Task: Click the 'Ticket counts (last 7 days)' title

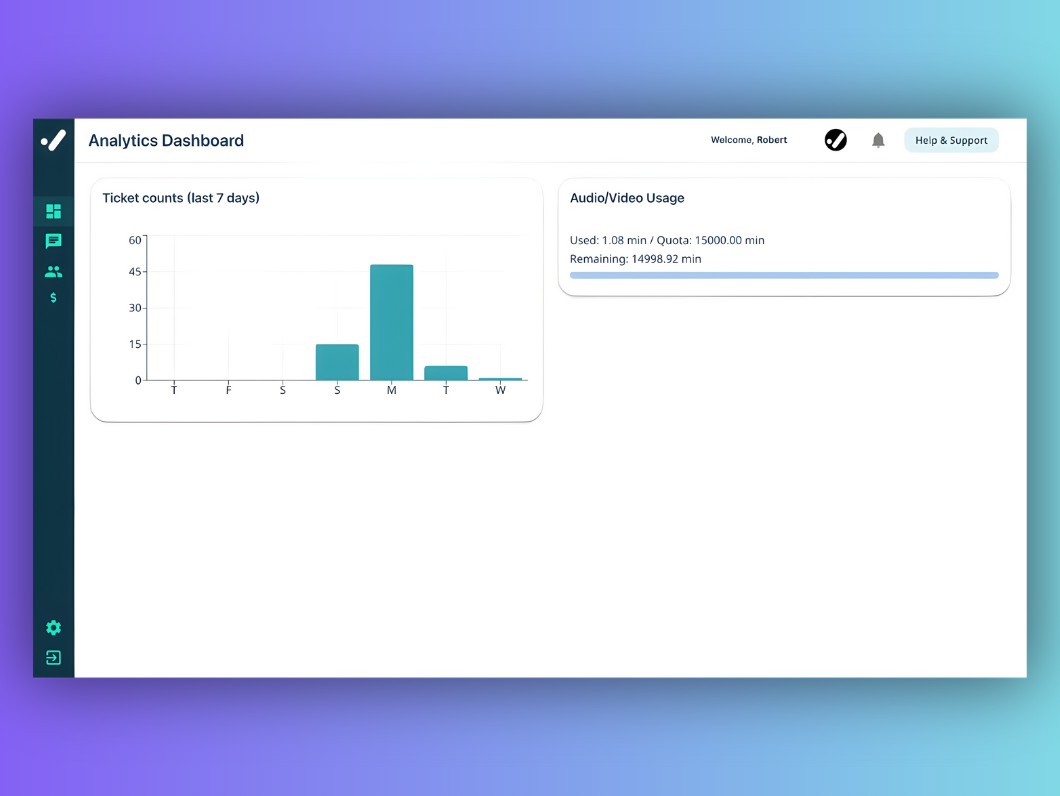Action: pyautogui.click(x=181, y=198)
